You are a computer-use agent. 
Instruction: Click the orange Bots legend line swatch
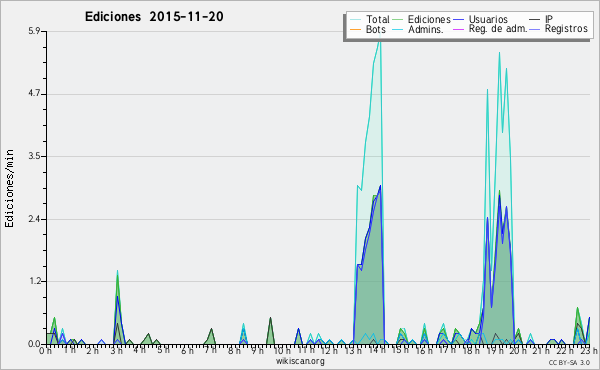(x=355, y=29)
